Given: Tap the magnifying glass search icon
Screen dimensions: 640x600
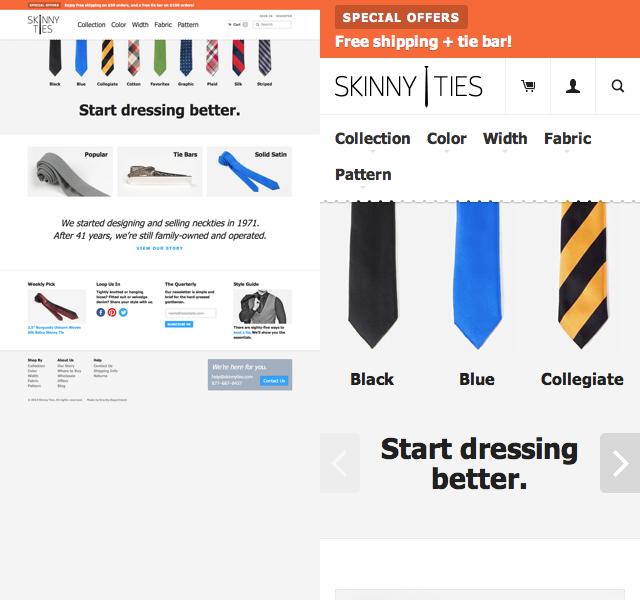Looking at the screenshot, I should [x=618, y=86].
